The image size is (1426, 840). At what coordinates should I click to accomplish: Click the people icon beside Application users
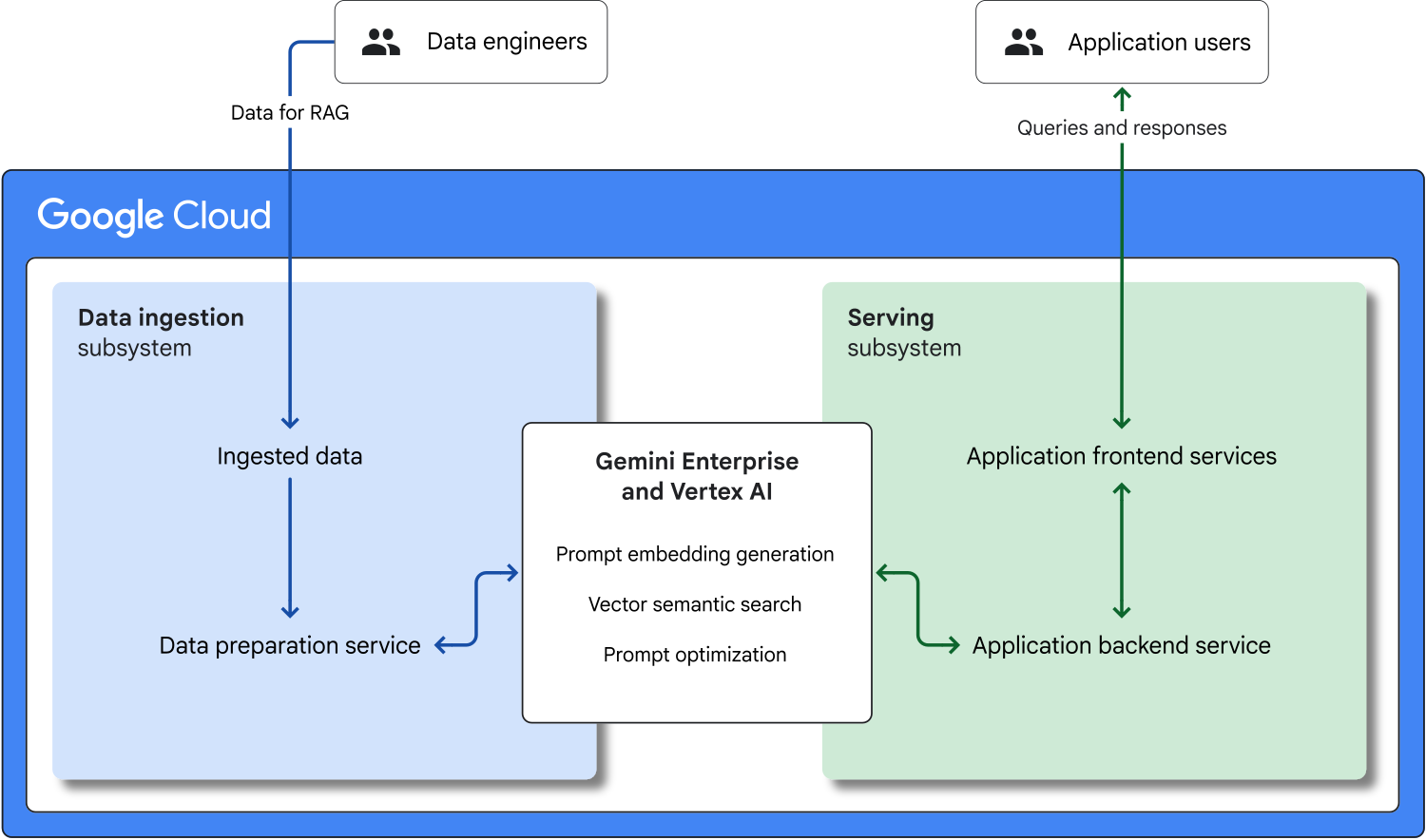tap(1024, 42)
